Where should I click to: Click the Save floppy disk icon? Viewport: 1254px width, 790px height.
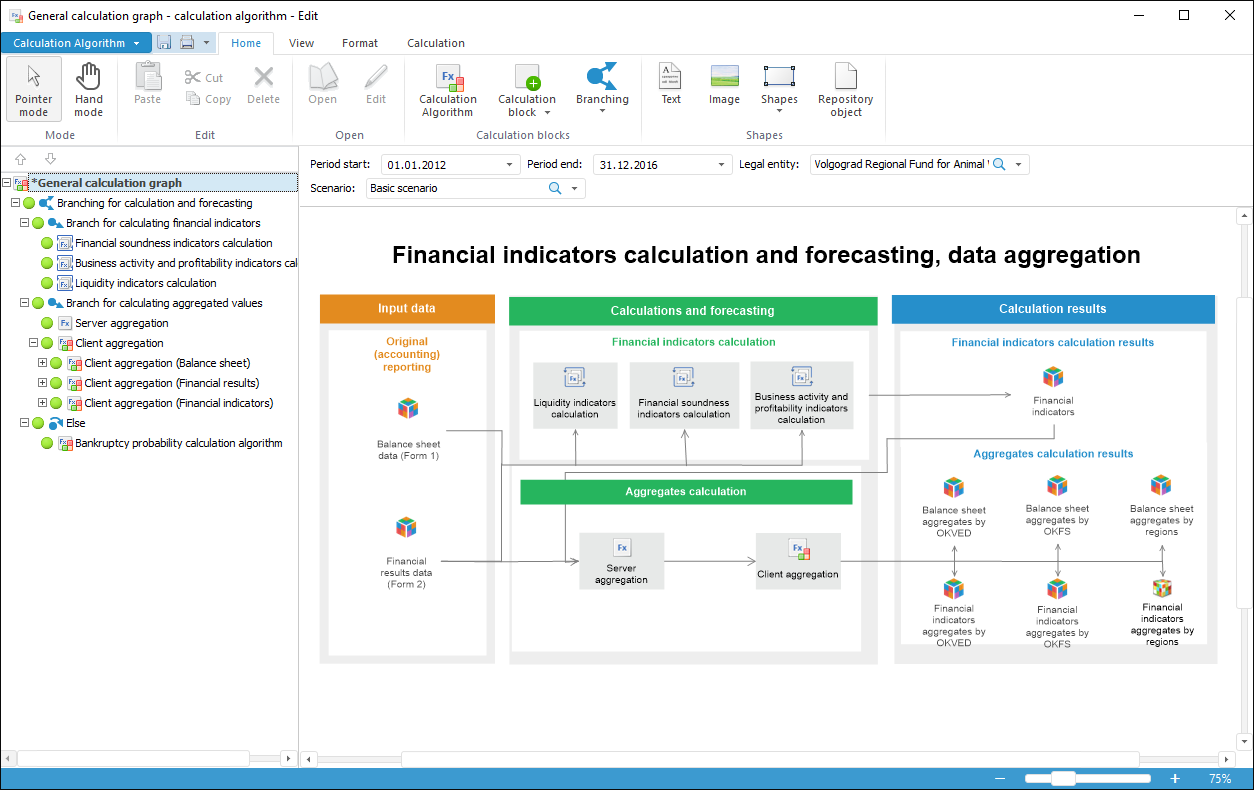pyautogui.click(x=164, y=42)
